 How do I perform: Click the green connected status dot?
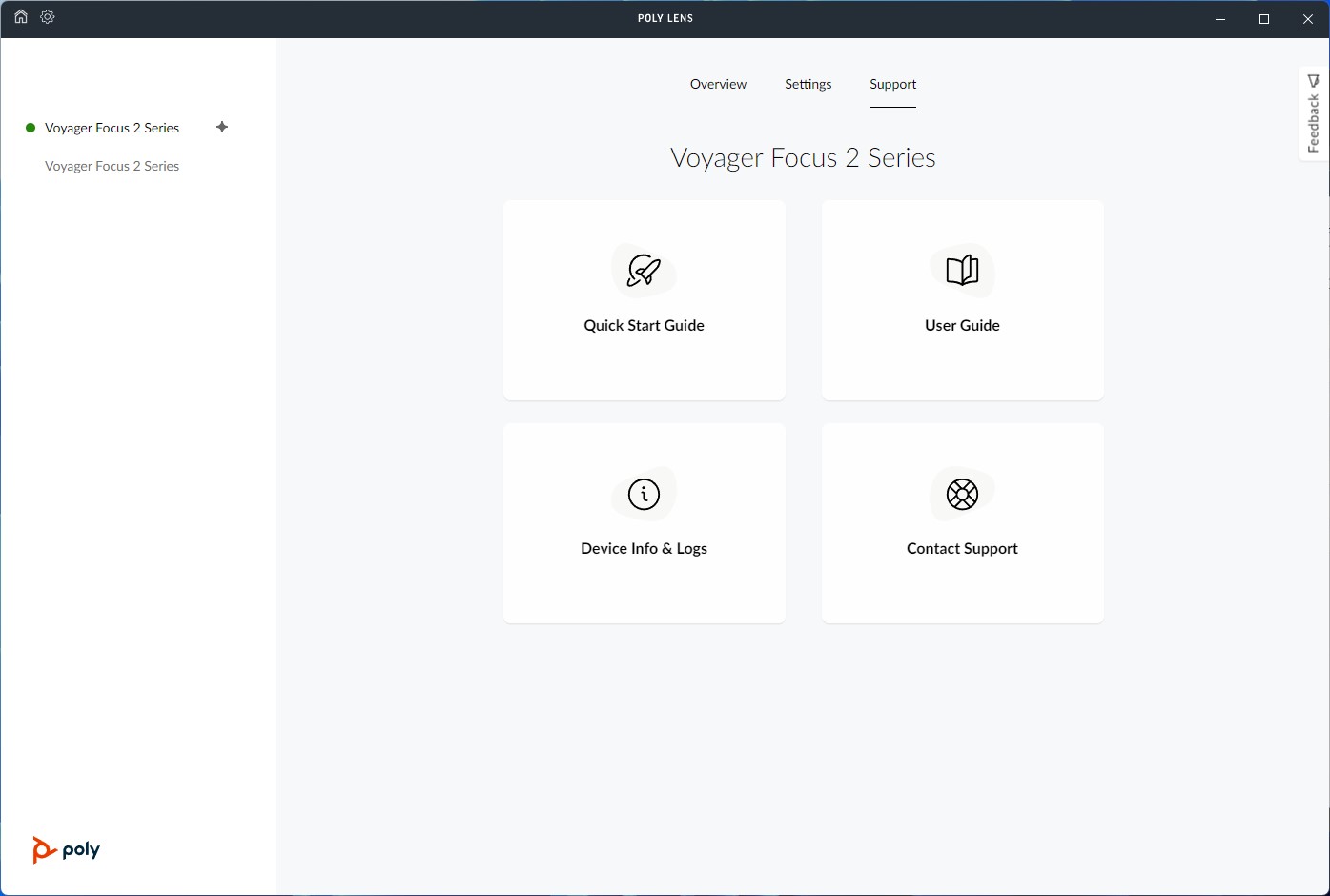(x=31, y=128)
